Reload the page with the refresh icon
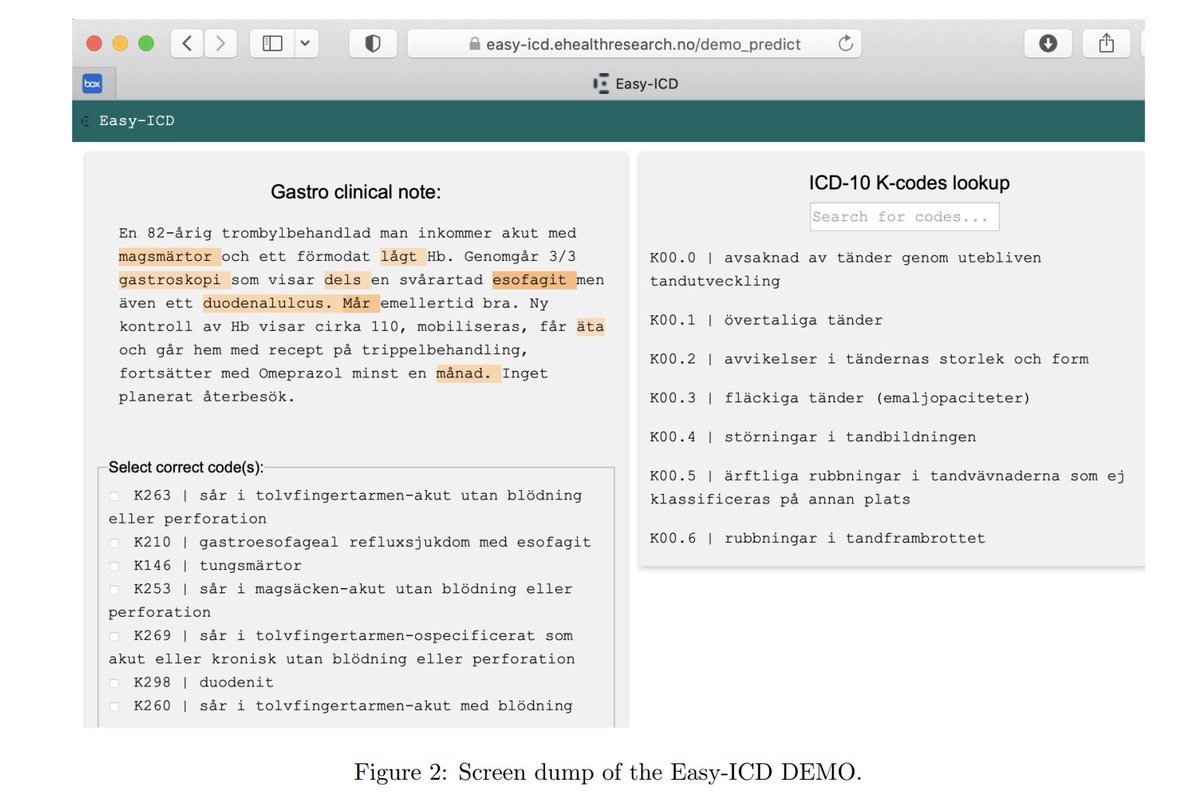The width and height of the screenshot is (1200, 796). [845, 43]
